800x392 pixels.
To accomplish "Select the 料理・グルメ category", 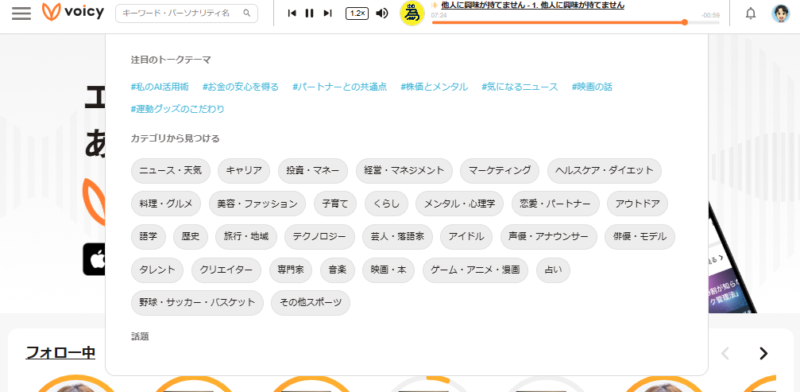I will tap(166, 204).
